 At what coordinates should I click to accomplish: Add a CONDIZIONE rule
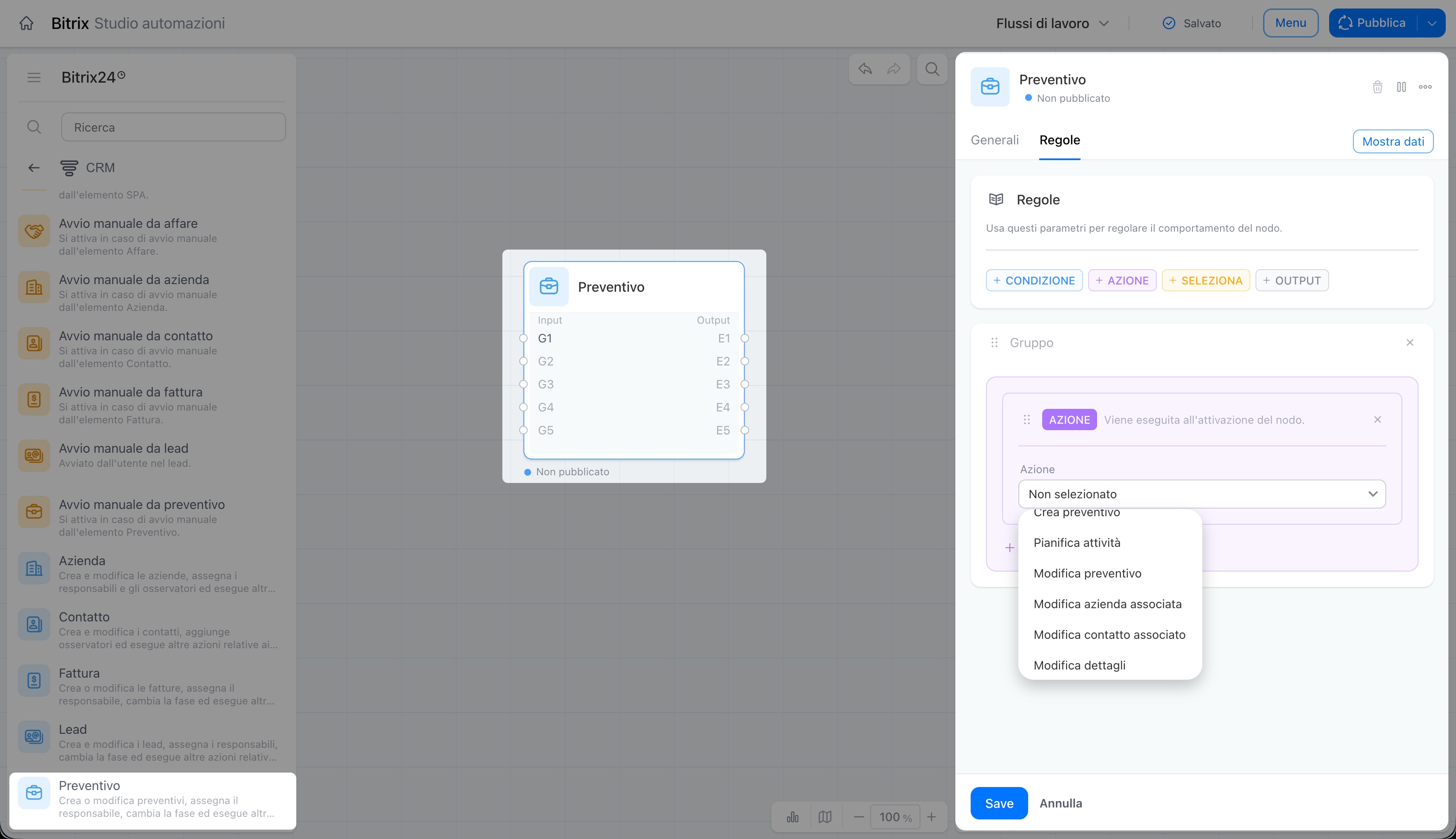pos(1034,281)
